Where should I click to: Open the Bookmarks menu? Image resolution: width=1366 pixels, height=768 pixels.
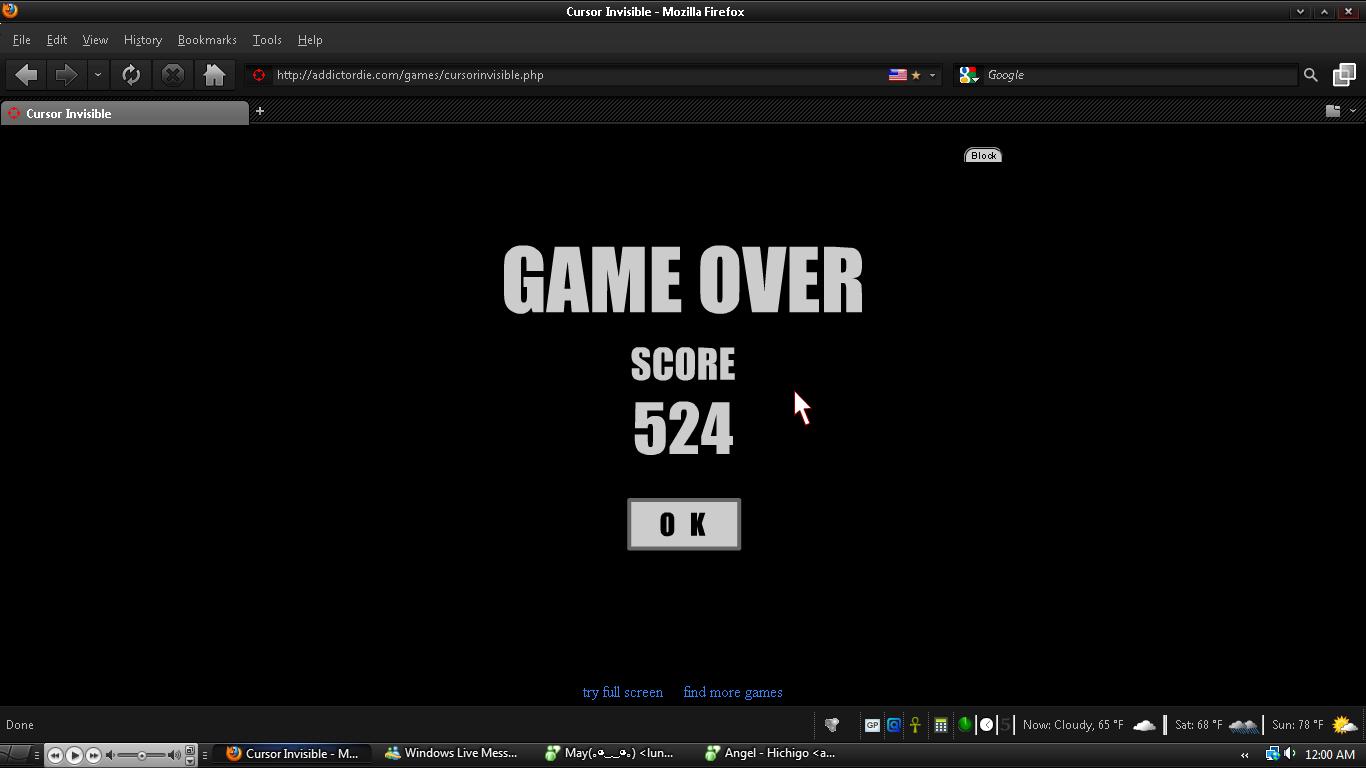207,40
